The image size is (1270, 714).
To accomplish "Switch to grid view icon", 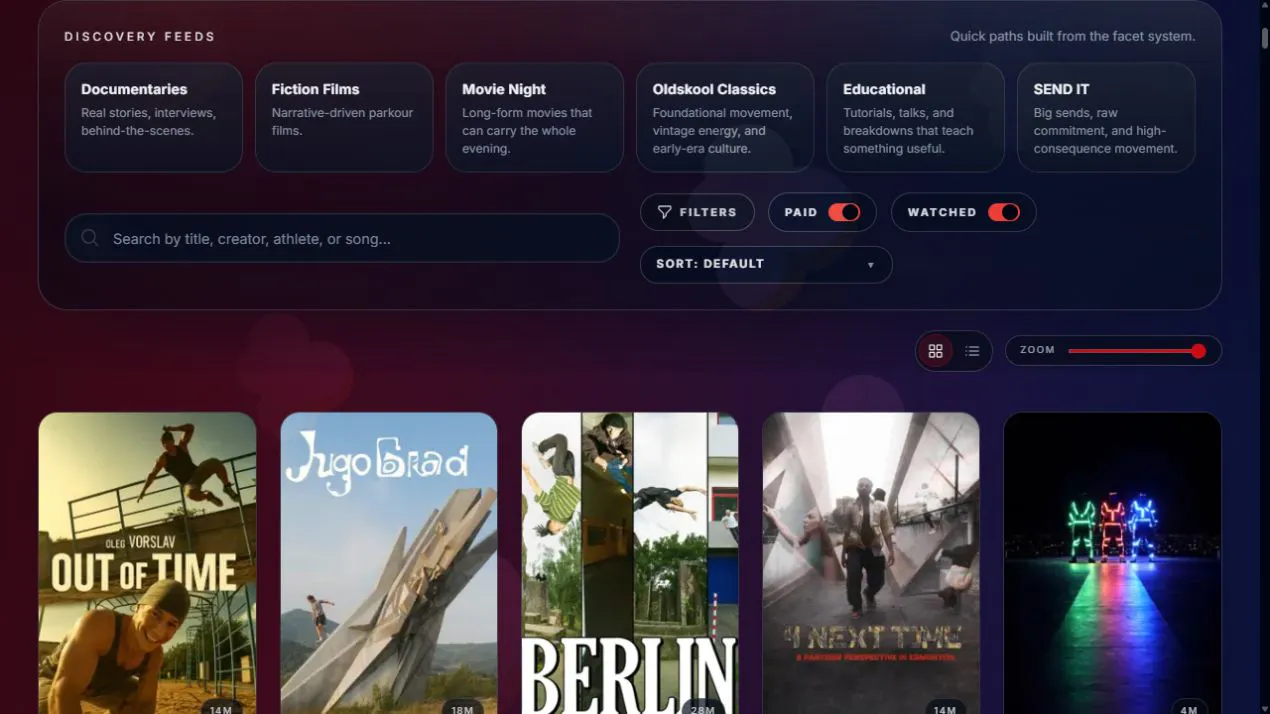I will tap(936, 351).
